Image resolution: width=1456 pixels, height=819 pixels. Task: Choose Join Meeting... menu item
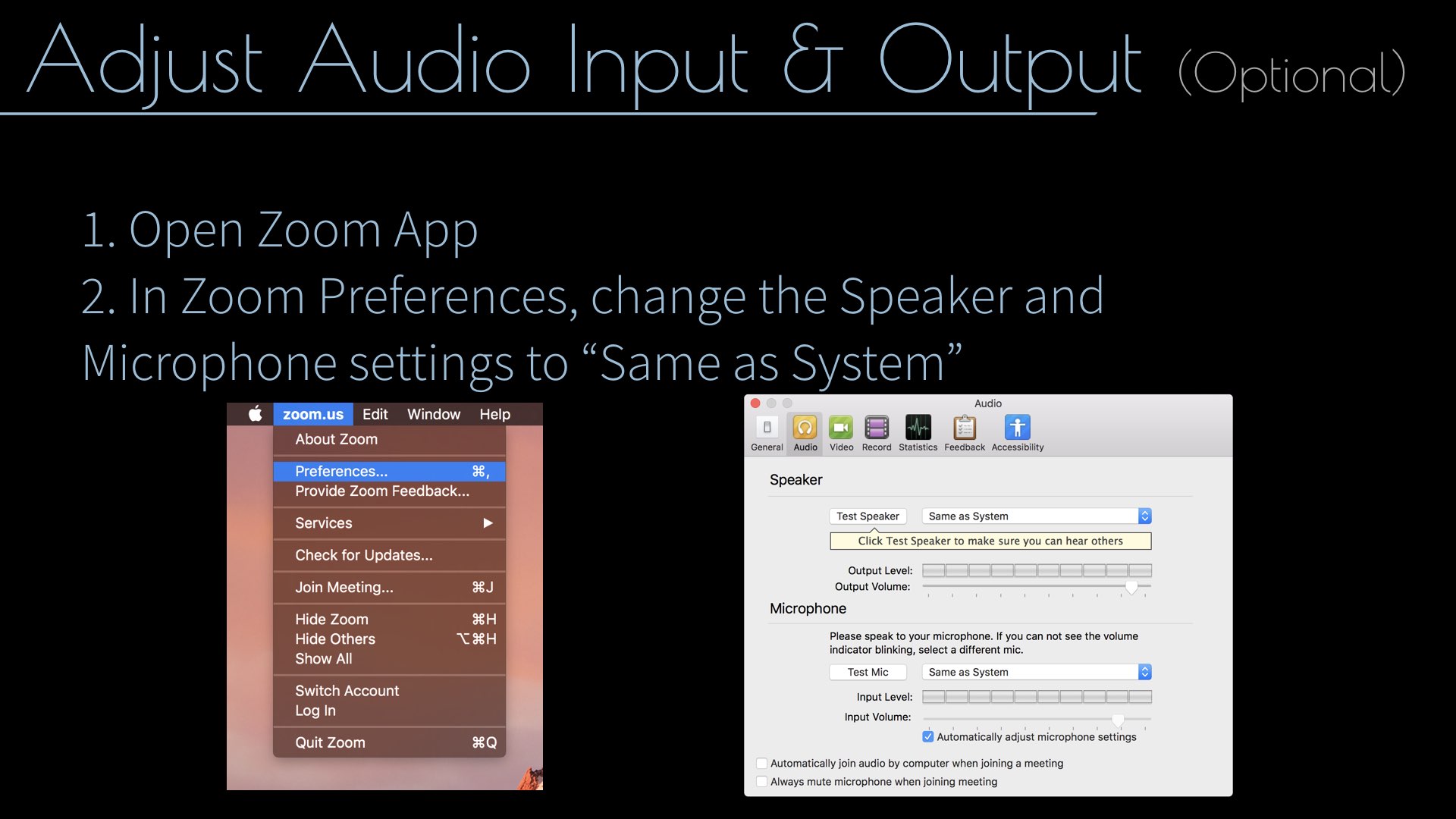389,588
